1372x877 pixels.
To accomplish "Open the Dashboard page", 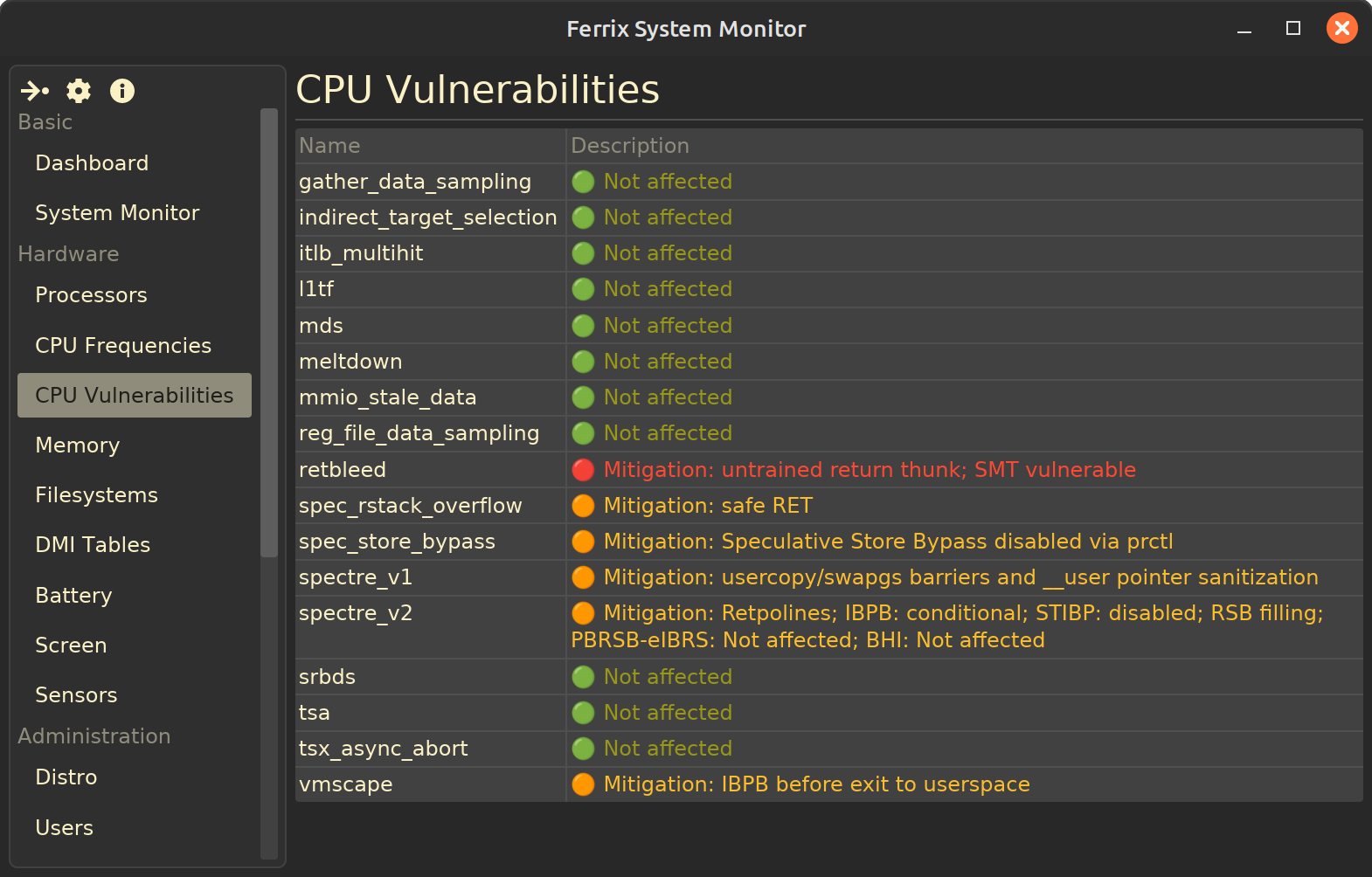I will point(92,163).
